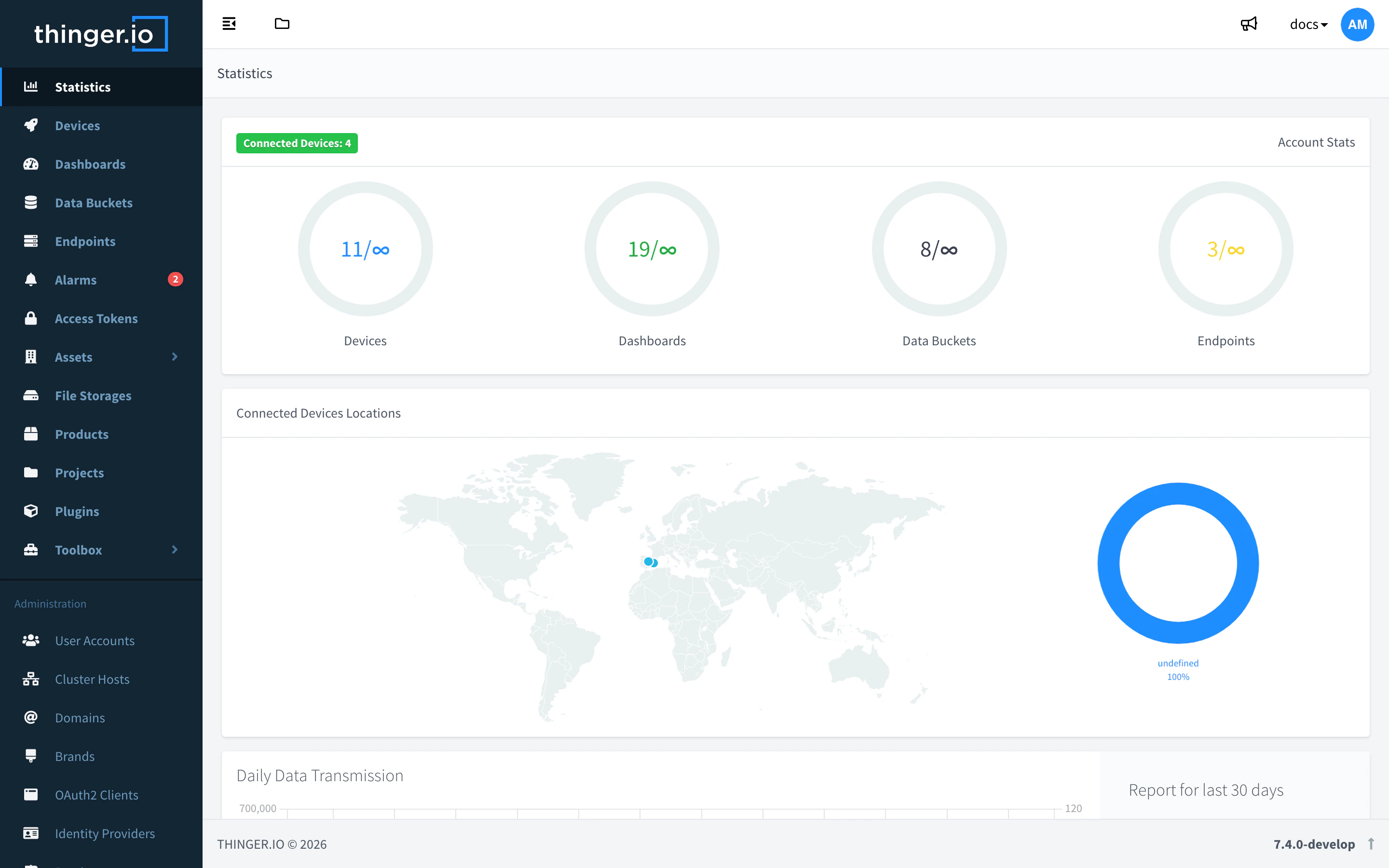Collapse sidebar with the menu toggle icon

[x=229, y=24]
